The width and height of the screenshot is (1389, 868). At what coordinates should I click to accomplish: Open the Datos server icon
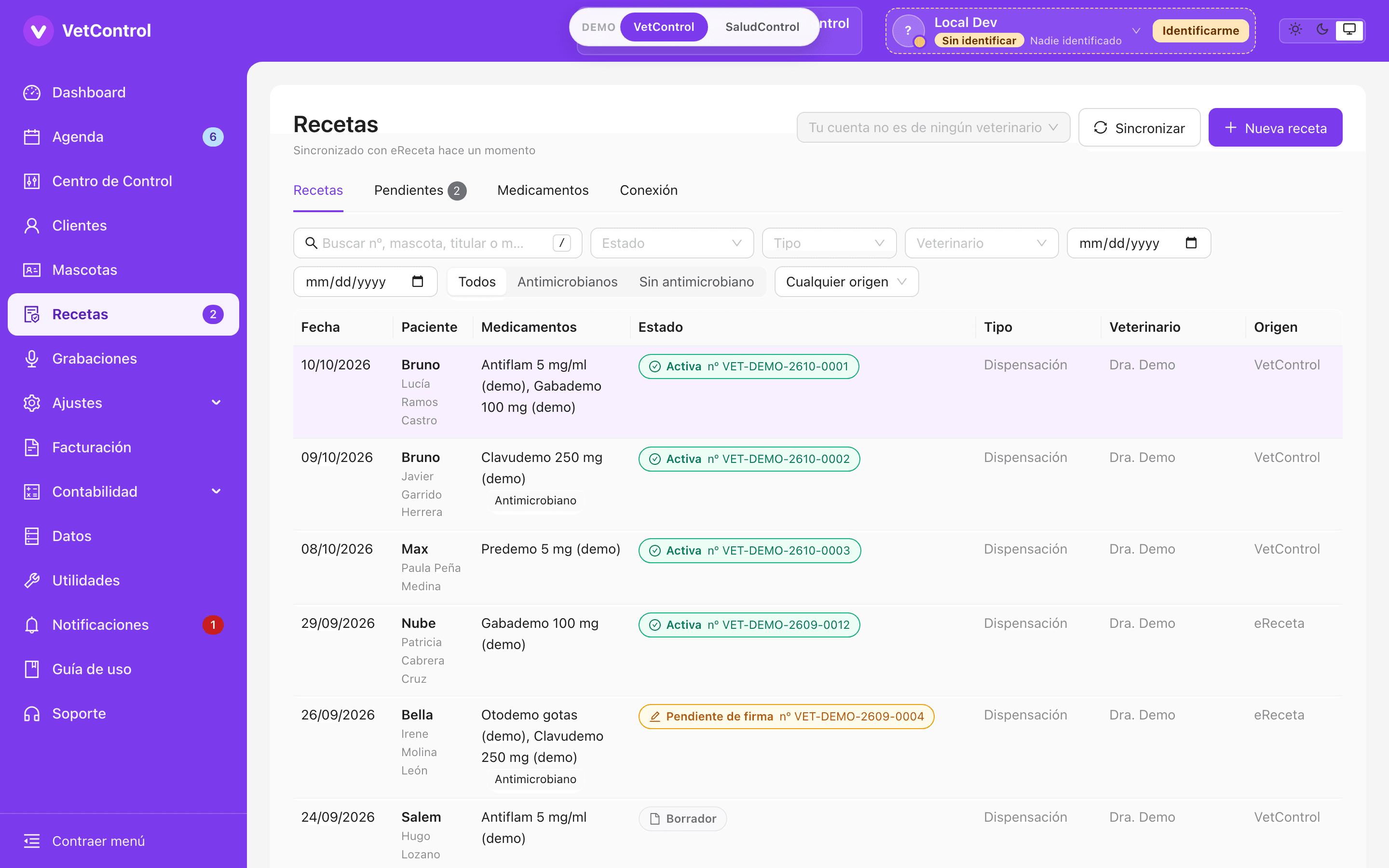click(x=31, y=536)
